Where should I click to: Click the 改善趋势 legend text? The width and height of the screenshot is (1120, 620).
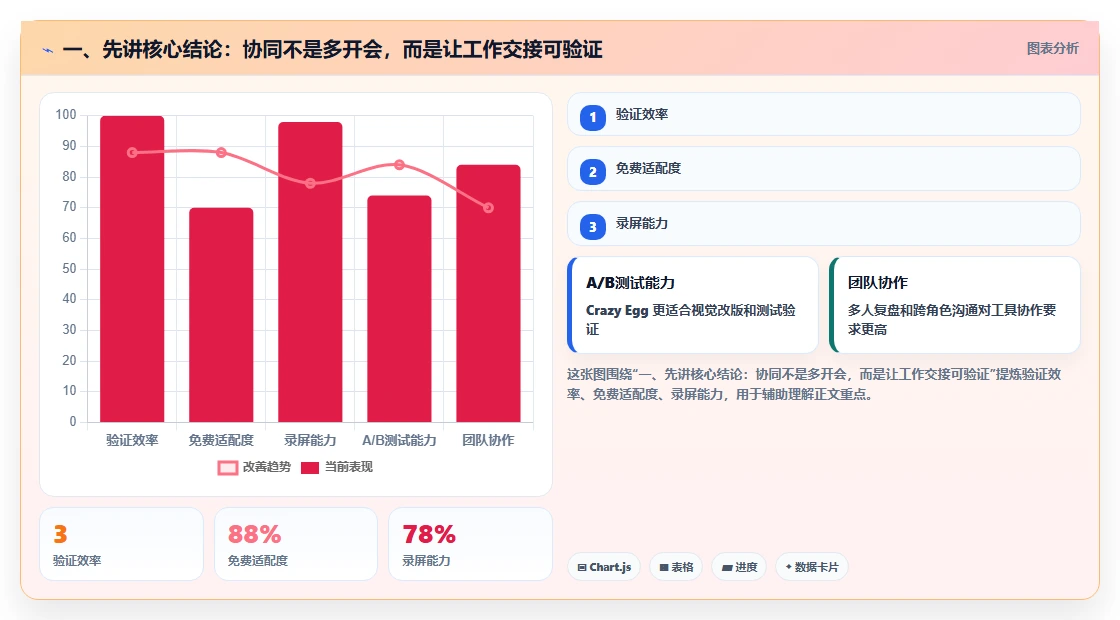coord(266,467)
